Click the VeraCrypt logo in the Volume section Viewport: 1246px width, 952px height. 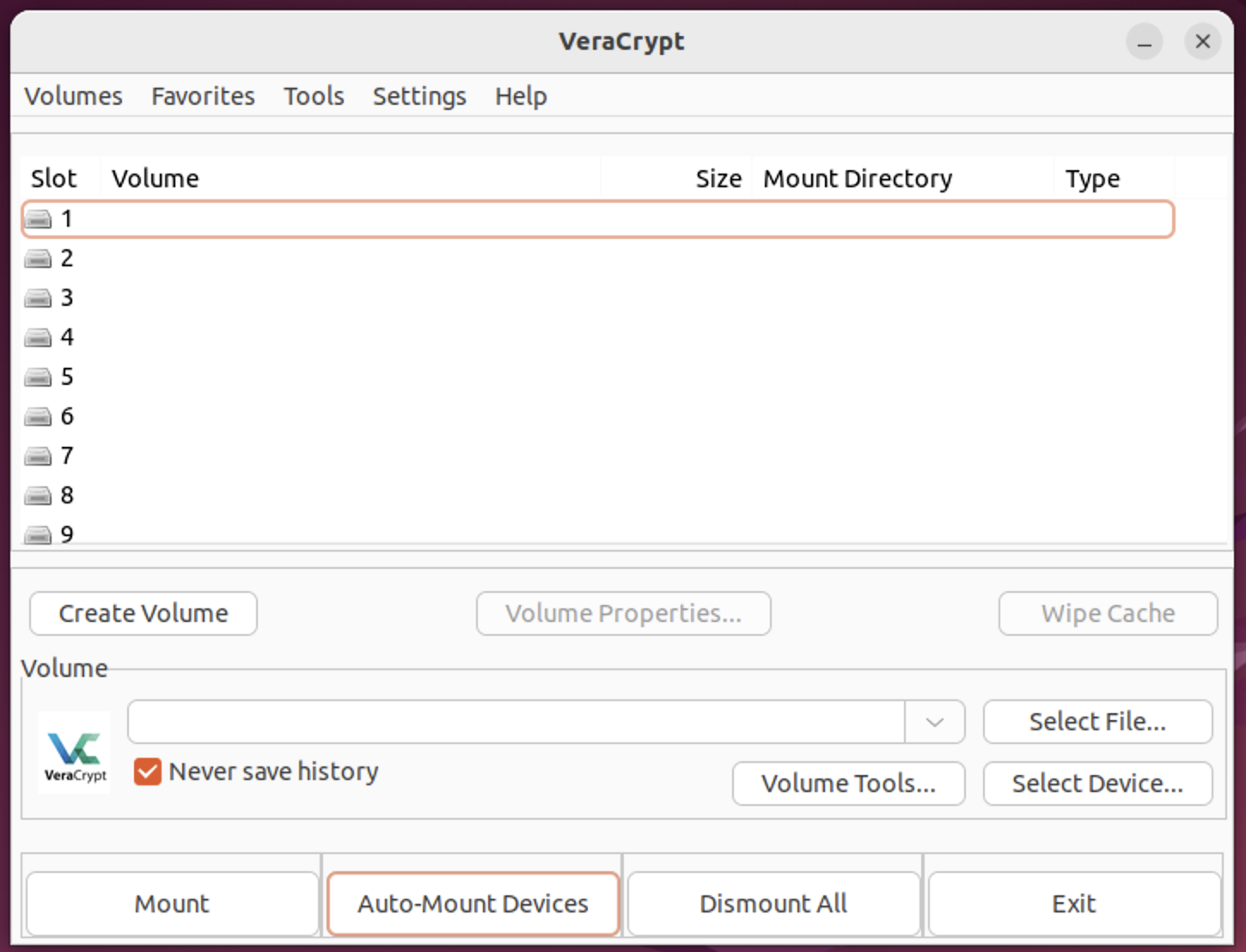[73, 752]
